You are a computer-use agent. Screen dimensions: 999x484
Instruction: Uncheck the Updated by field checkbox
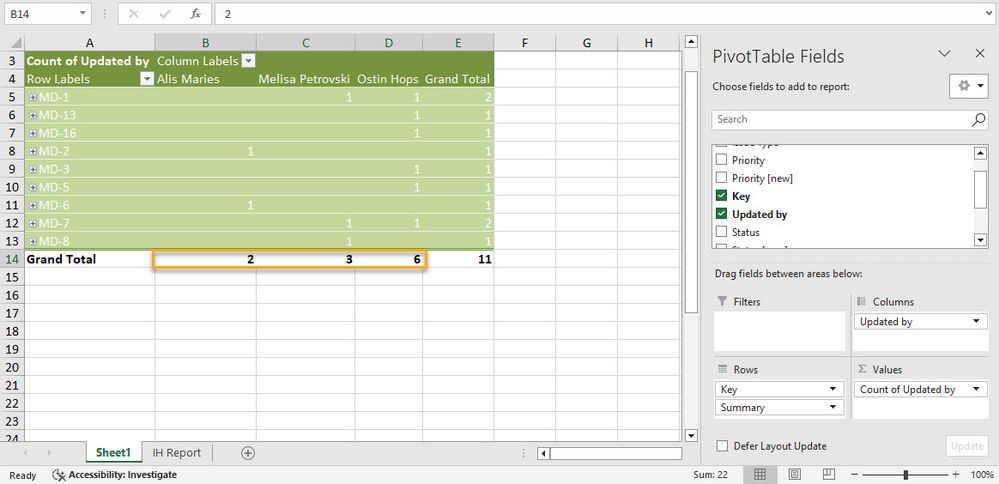click(722, 214)
